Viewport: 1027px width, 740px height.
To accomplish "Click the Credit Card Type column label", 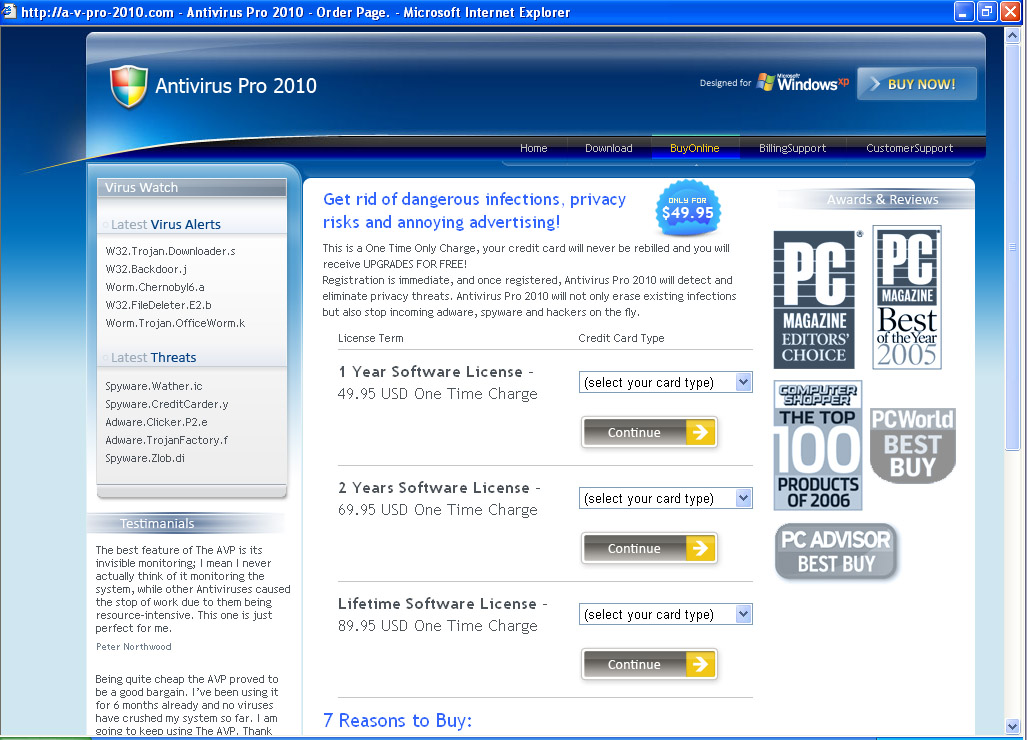I will pyautogui.click(x=621, y=338).
